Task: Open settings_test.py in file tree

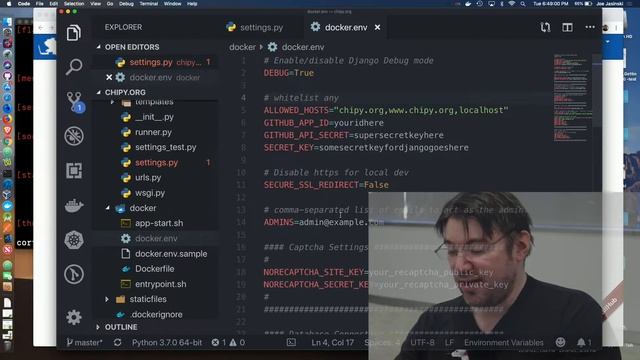Action: click(x=165, y=147)
